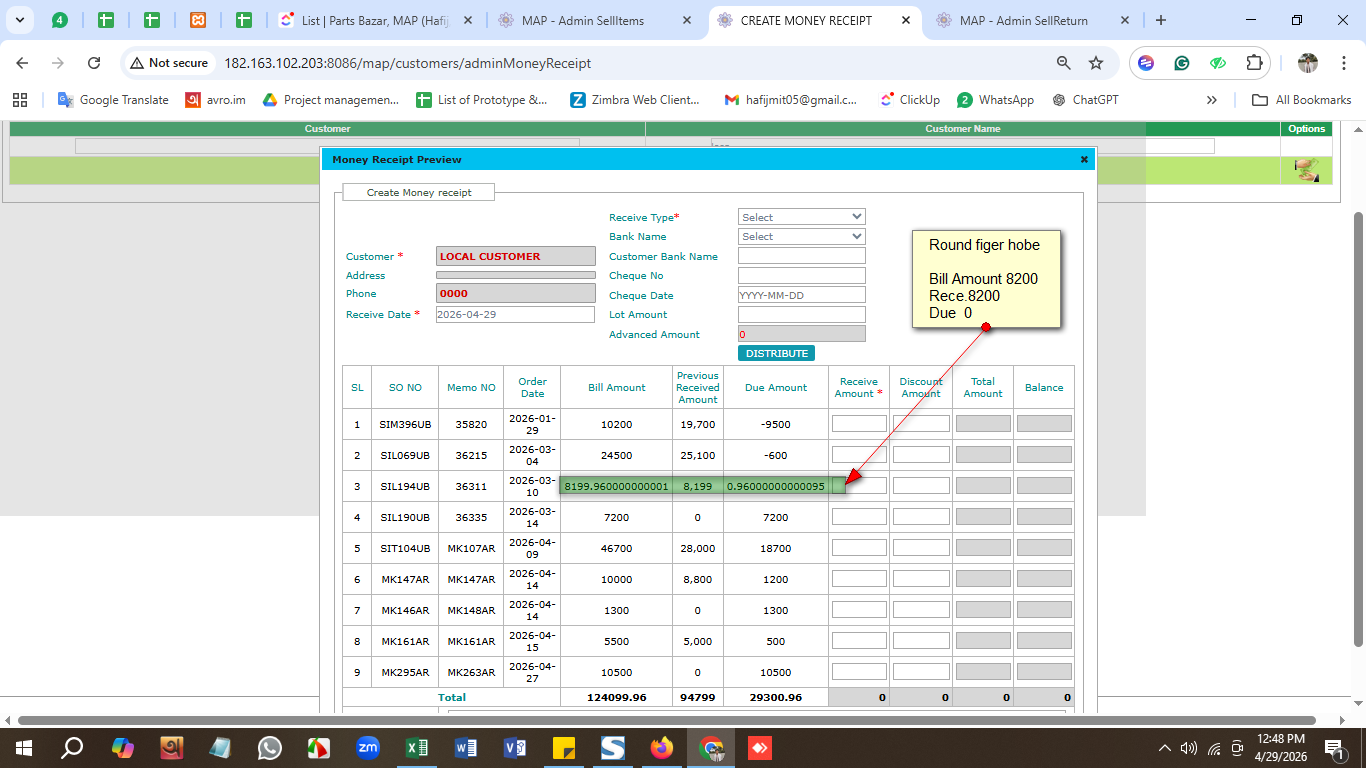Open the Bank Name select box
Screen dimensions: 1366x768
[x=801, y=237]
